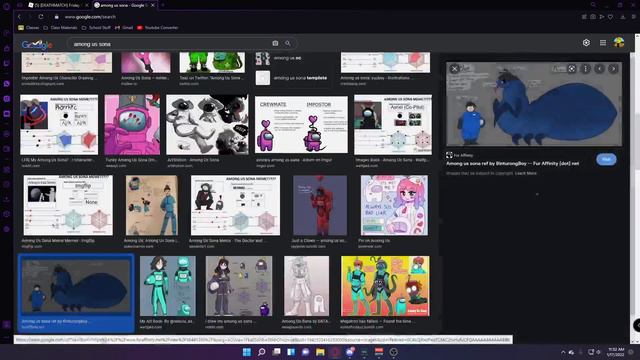
Task: Close the image preview panel
Action: click(x=454, y=69)
